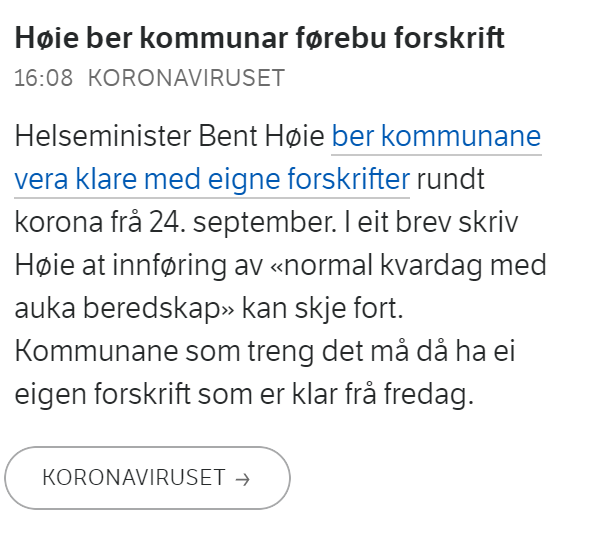This screenshot has height=554, width=600.
Task: Click the word "Helseminister" in the paragraph
Action: click(103, 136)
